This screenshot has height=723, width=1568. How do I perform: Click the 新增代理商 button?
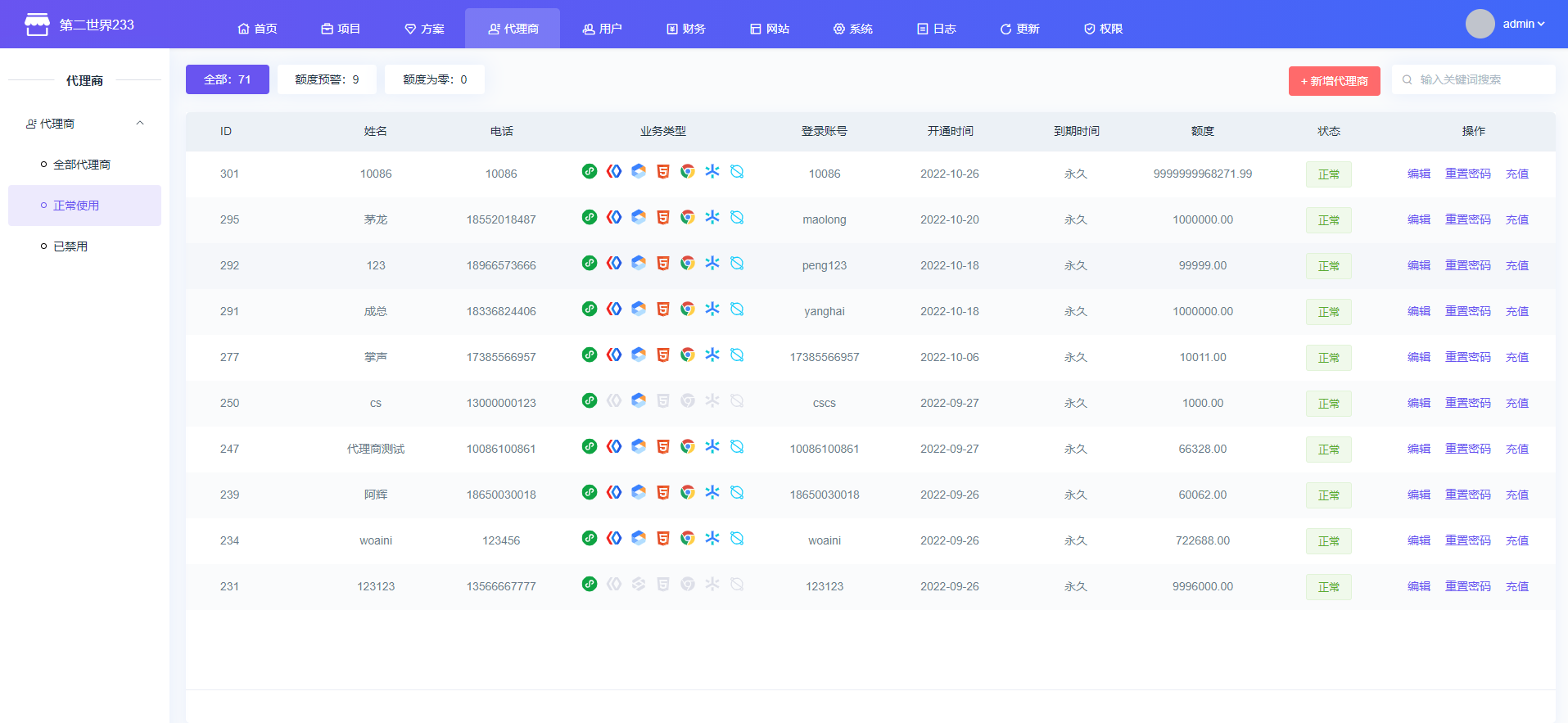tap(1335, 81)
